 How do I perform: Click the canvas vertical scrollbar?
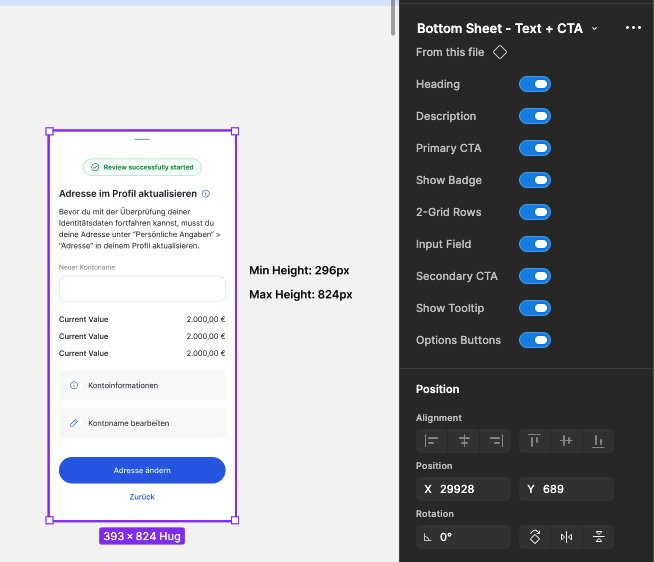click(x=393, y=18)
